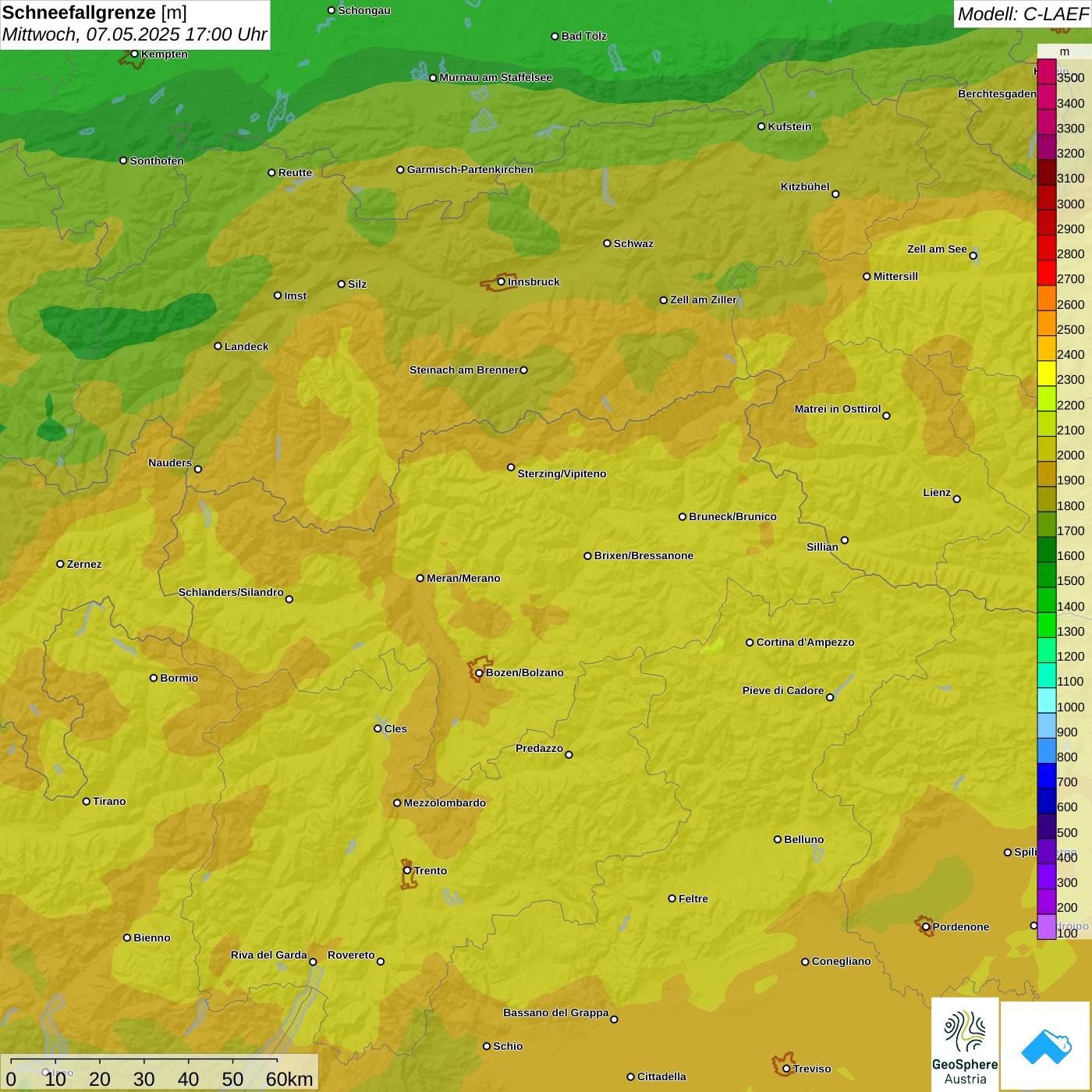
Task: Click the Bassano del Grappa label
Action: 556,1012
